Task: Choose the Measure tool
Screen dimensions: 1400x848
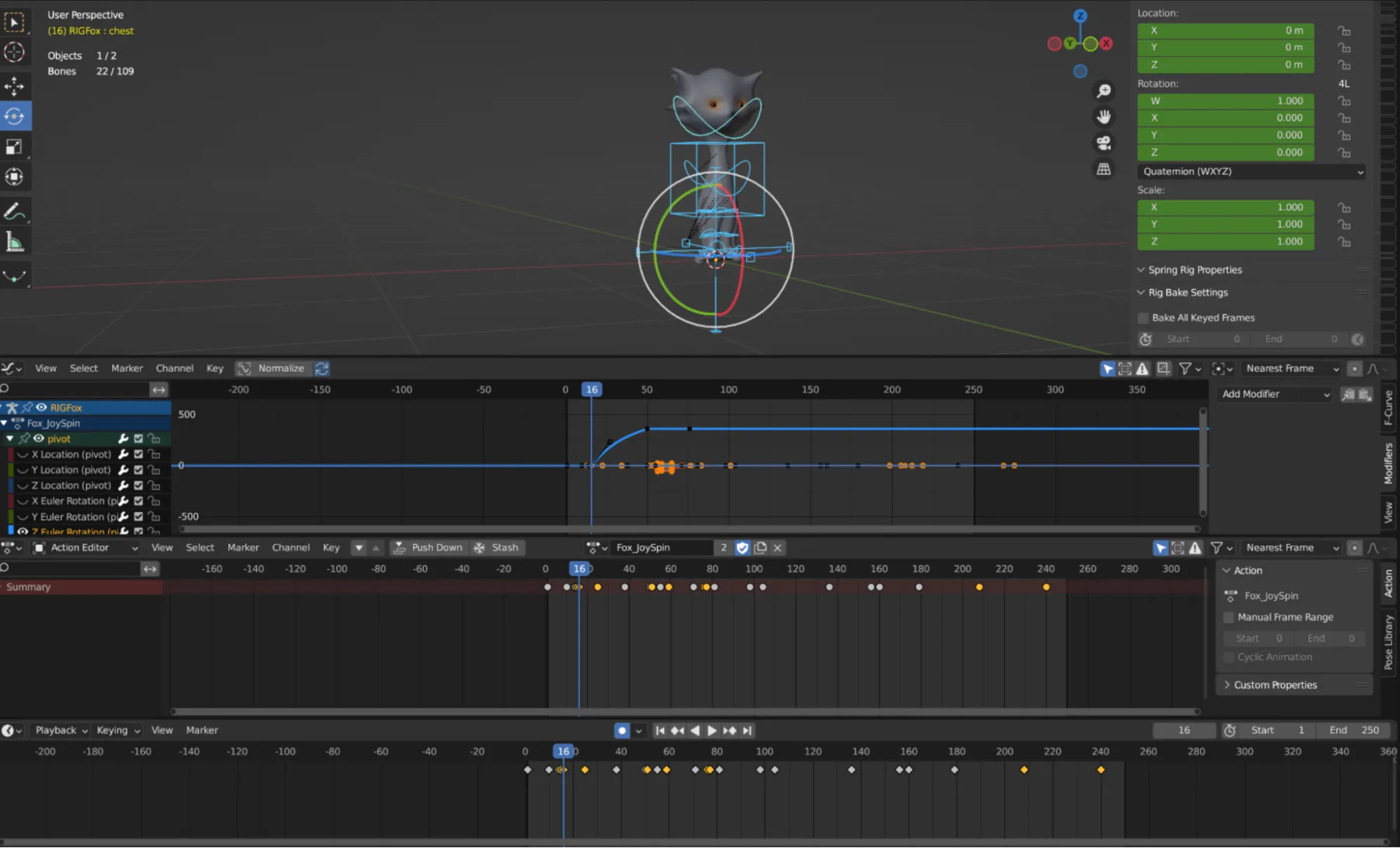Action: pos(14,242)
